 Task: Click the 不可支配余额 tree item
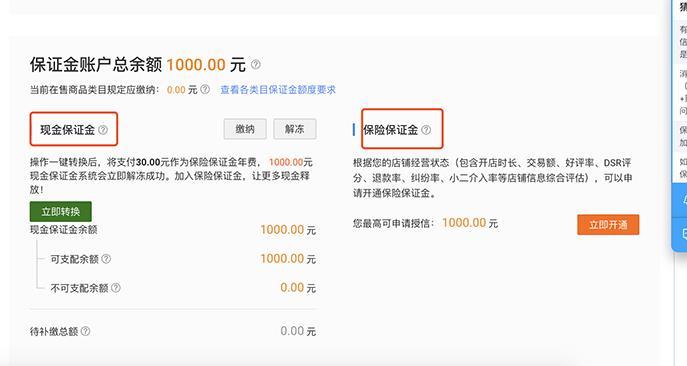79,288
